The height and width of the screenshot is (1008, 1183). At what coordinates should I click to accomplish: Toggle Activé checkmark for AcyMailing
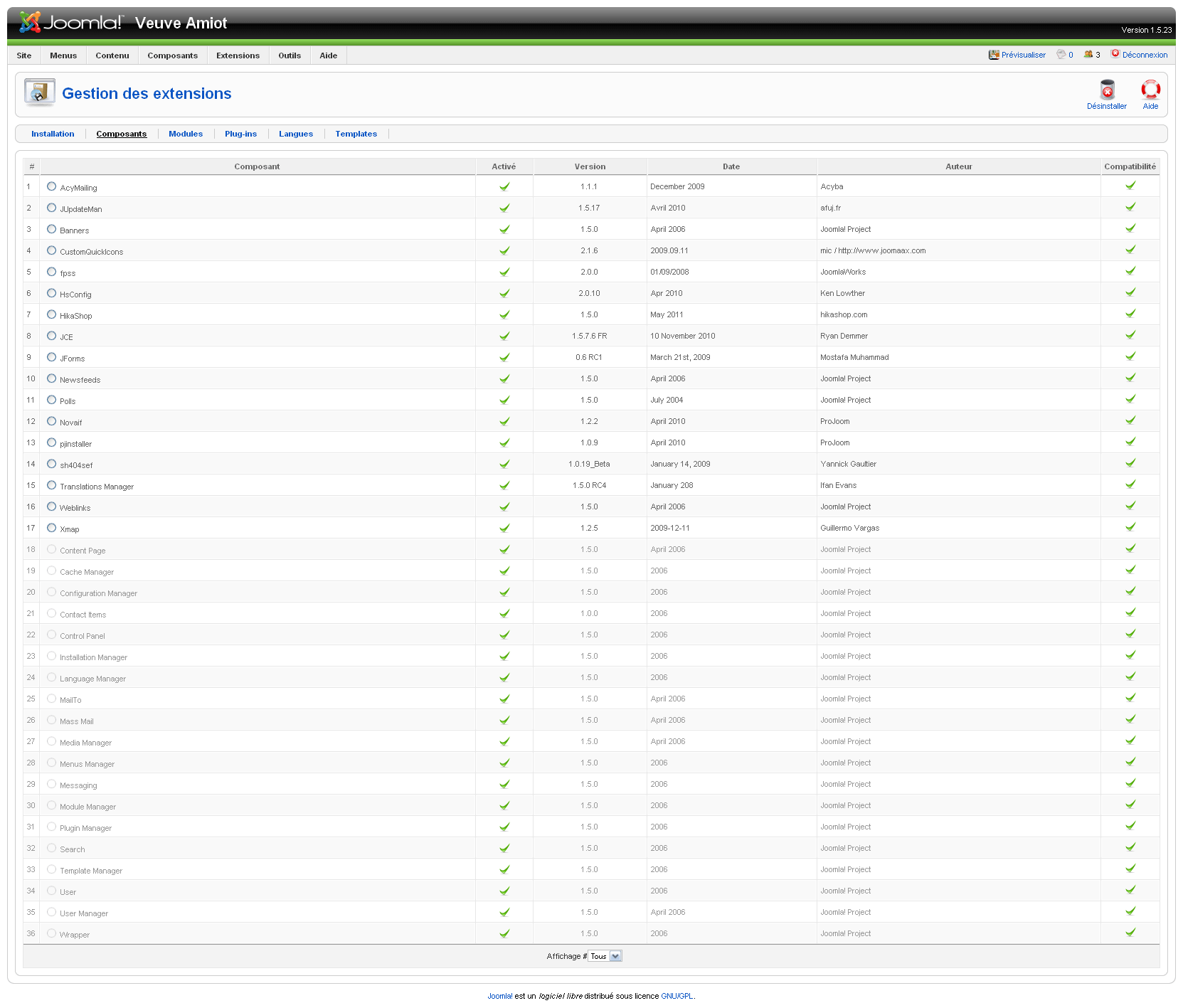tap(504, 186)
